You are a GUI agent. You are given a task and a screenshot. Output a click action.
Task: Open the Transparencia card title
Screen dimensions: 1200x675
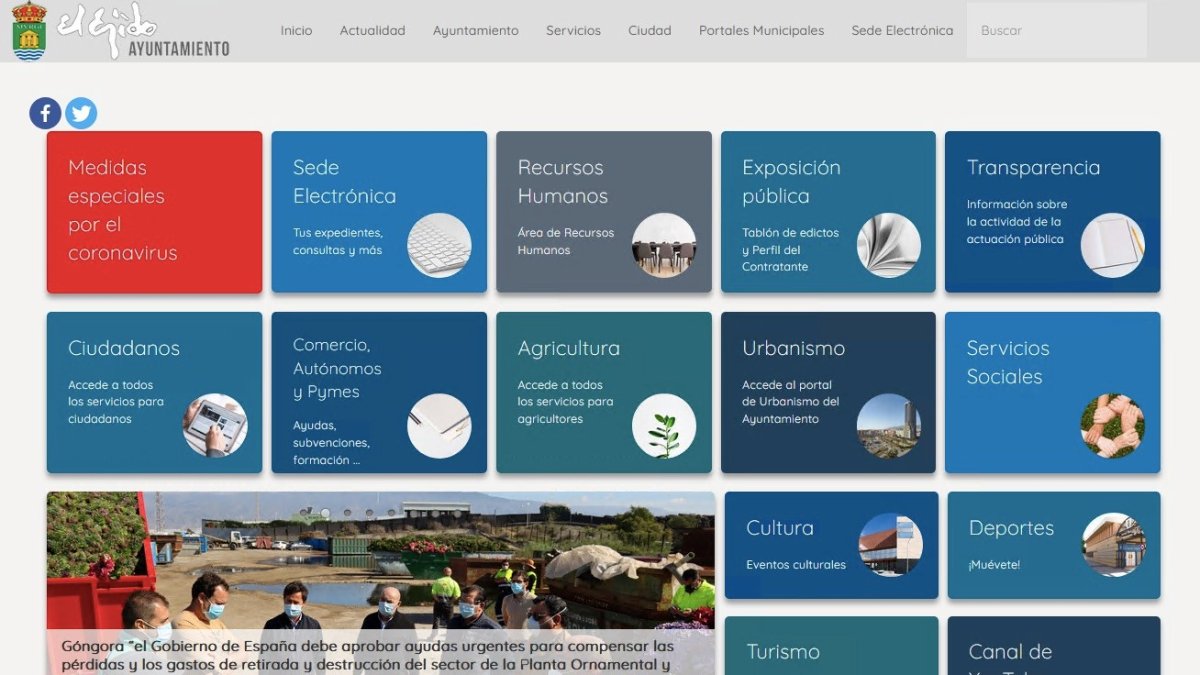coord(1033,168)
